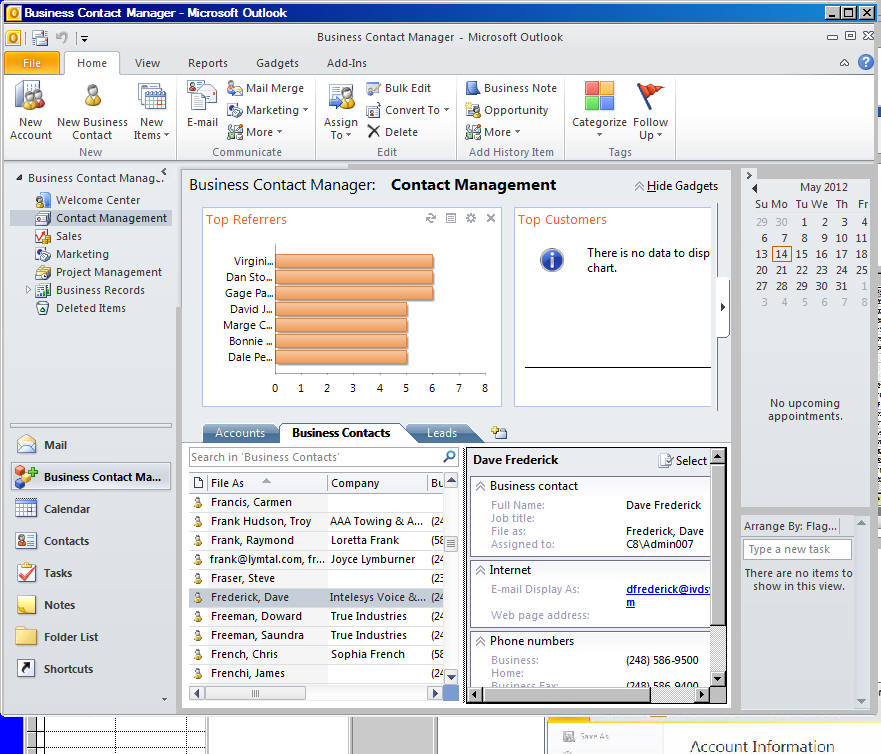The width and height of the screenshot is (881, 754).
Task: Open Outlook Help question mark icon
Action: click(x=865, y=62)
